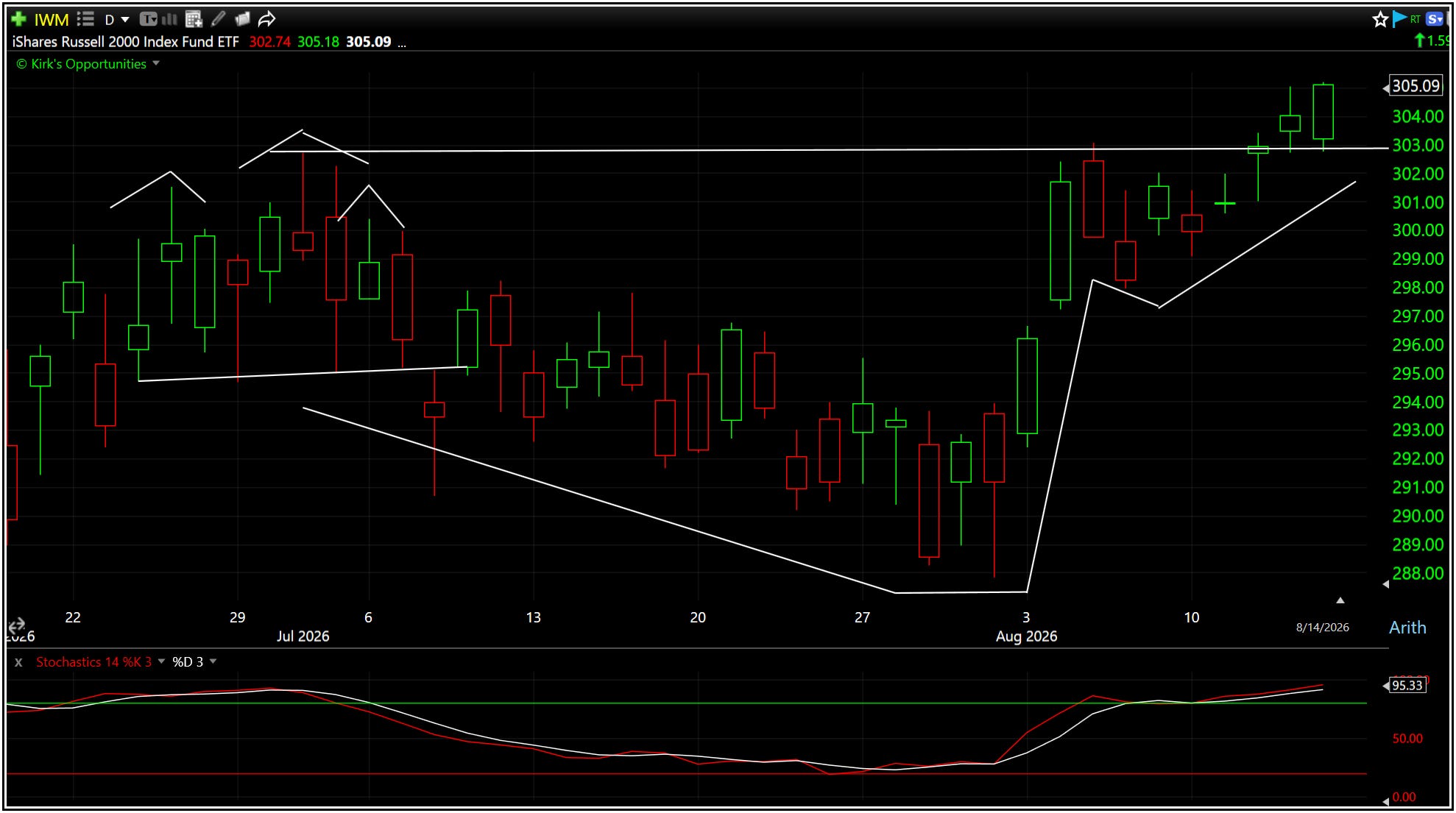Click the Jul 2026 time axis label
Screen dimensions: 1456x813
(x=303, y=636)
